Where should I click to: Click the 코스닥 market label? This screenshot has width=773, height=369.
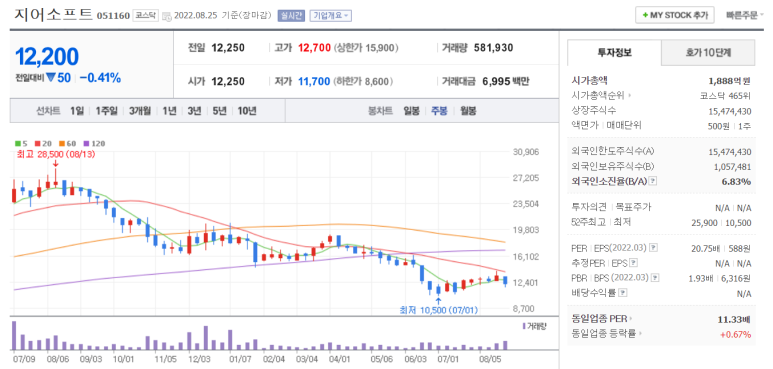[x=145, y=16]
